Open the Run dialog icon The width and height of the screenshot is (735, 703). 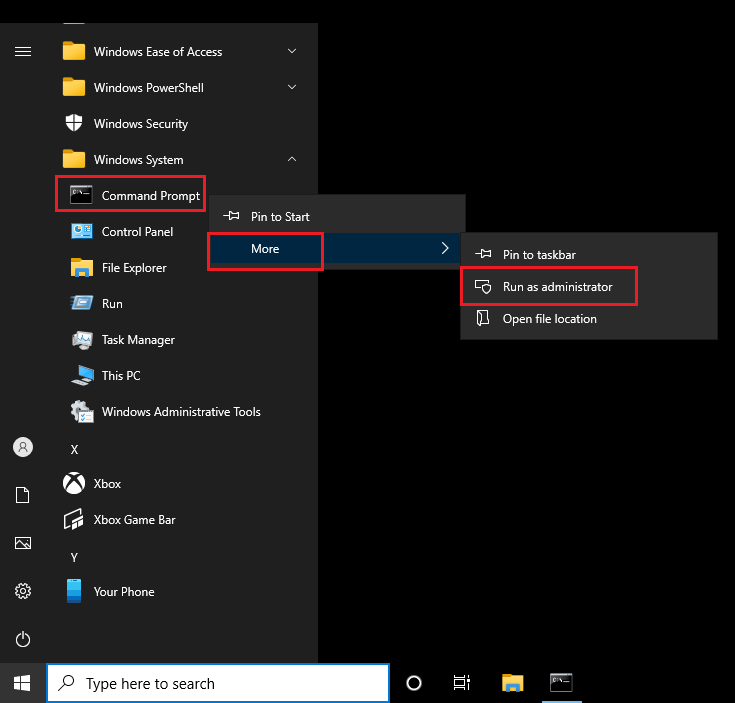point(82,303)
